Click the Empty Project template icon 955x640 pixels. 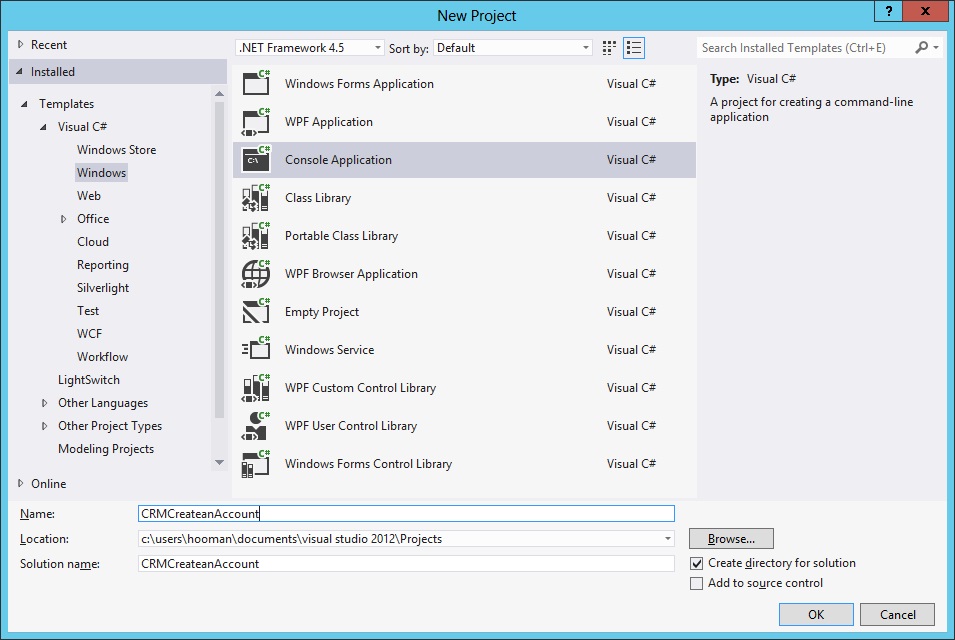(256, 311)
